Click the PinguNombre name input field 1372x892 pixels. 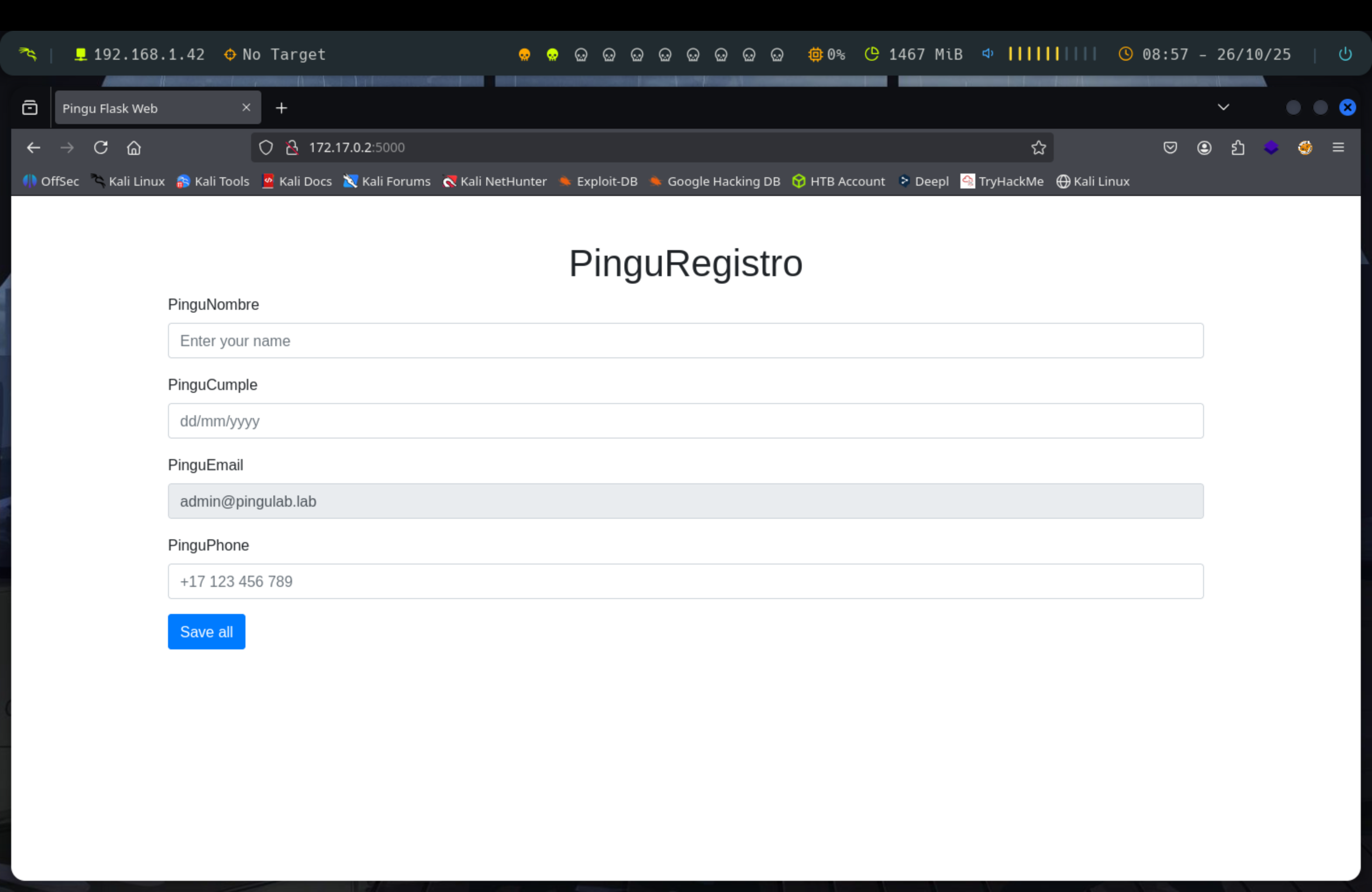pyautogui.click(x=685, y=341)
